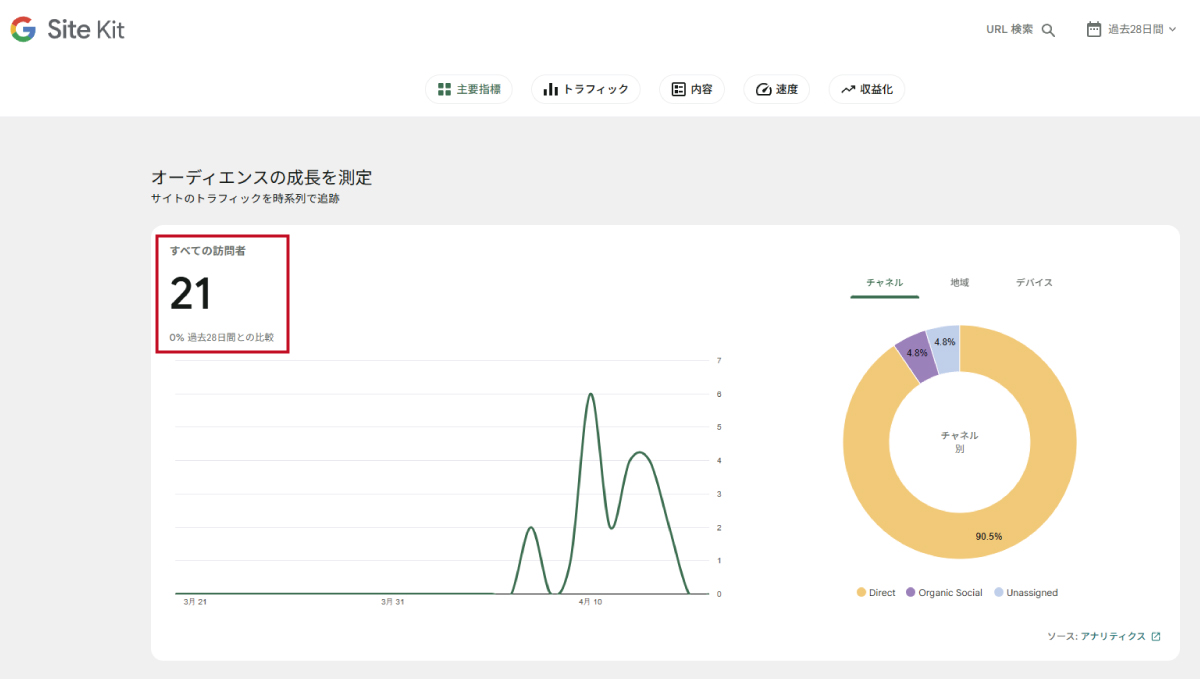
Task: Toggle the Organic Social legend item
Action: coord(944,593)
